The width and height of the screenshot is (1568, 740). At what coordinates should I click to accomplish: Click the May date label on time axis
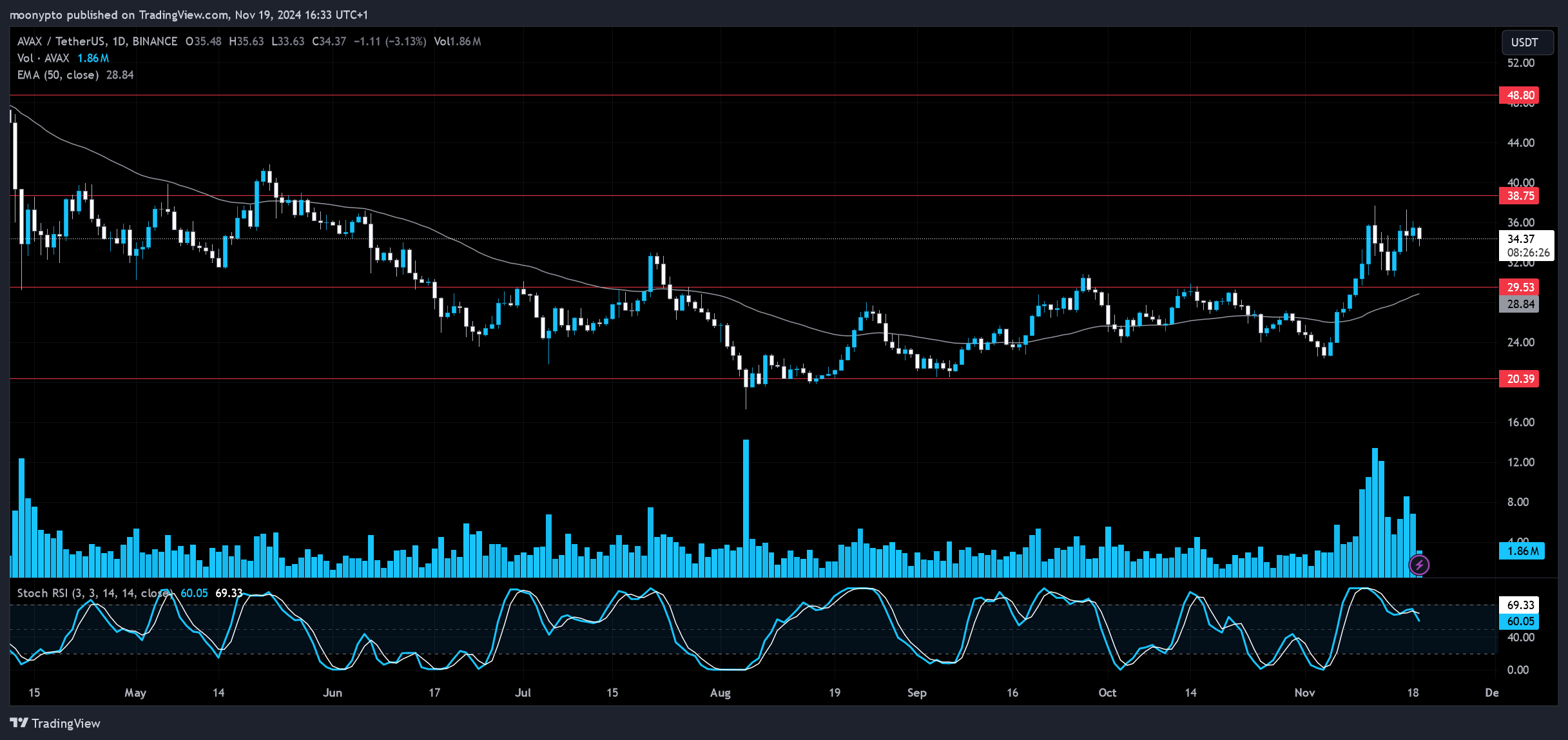point(135,693)
